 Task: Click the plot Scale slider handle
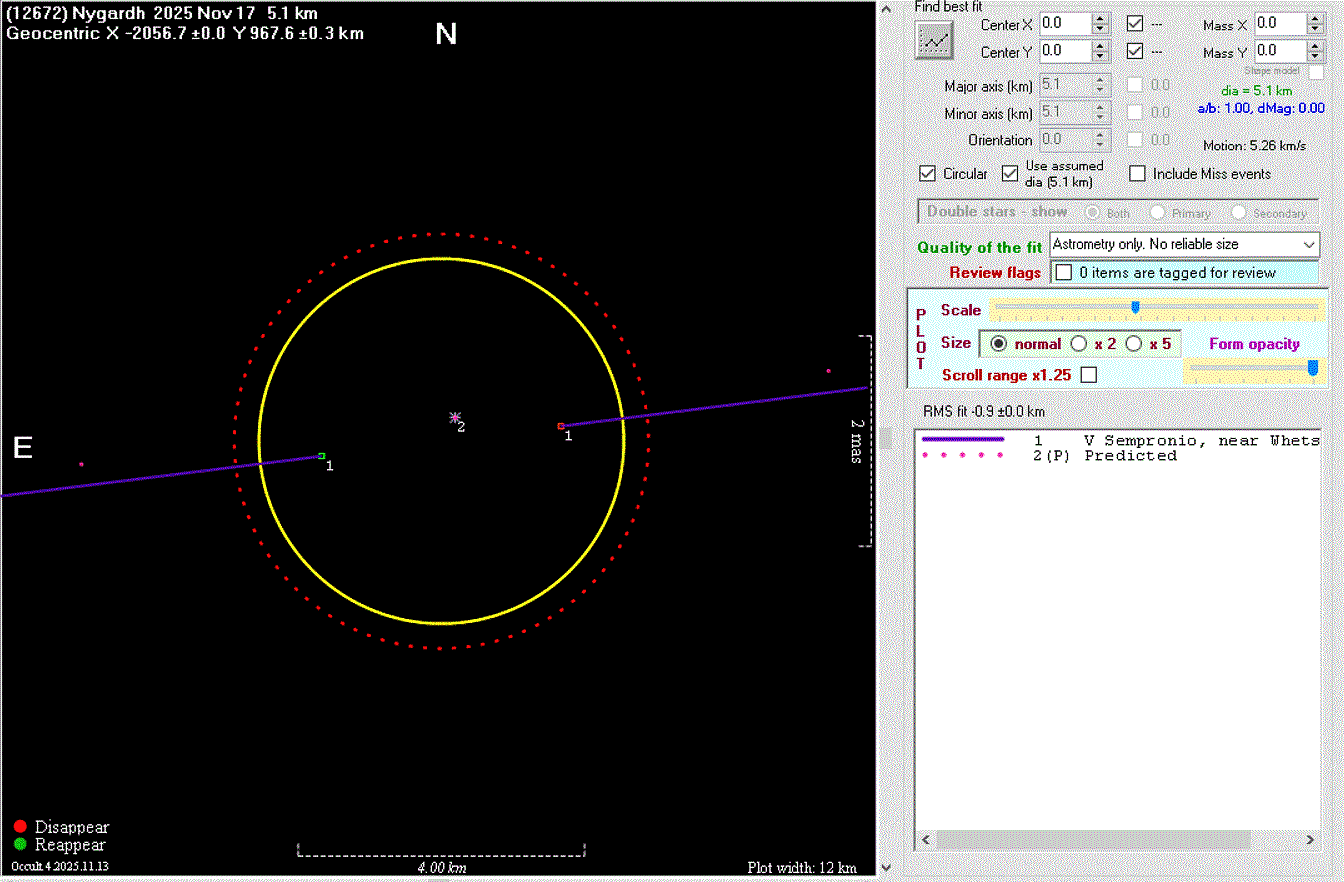click(1135, 307)
